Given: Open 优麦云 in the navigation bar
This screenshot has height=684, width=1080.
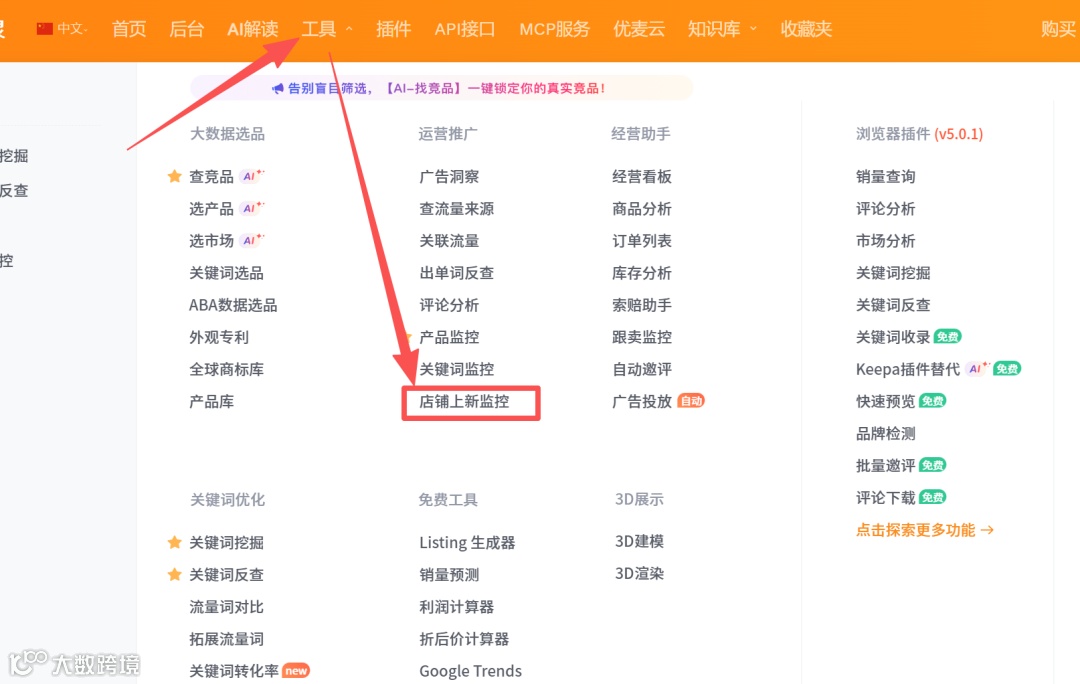Looking at the screenshot, I should (639, 29).
